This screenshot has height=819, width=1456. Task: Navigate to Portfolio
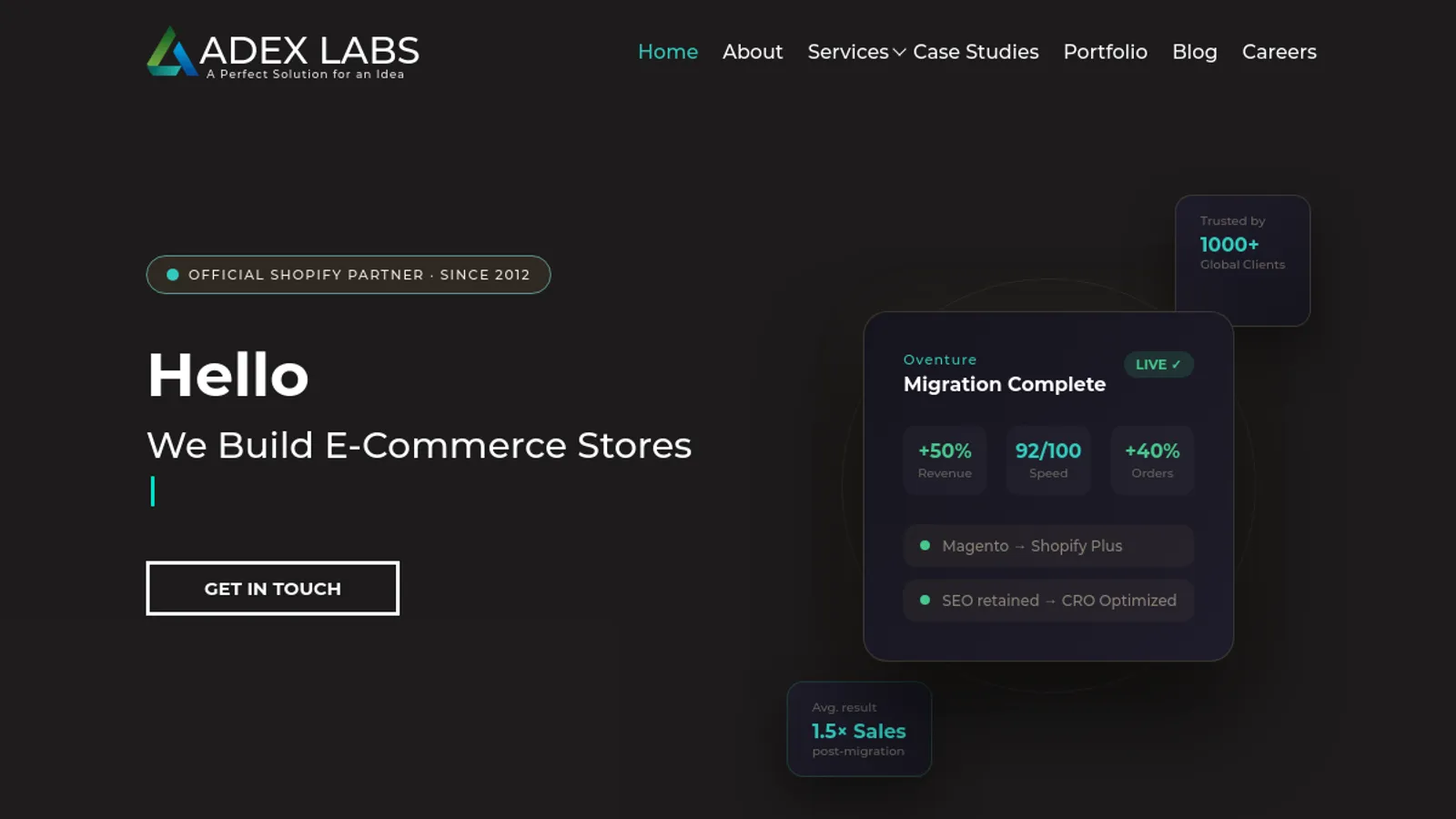click(1106, 52)
